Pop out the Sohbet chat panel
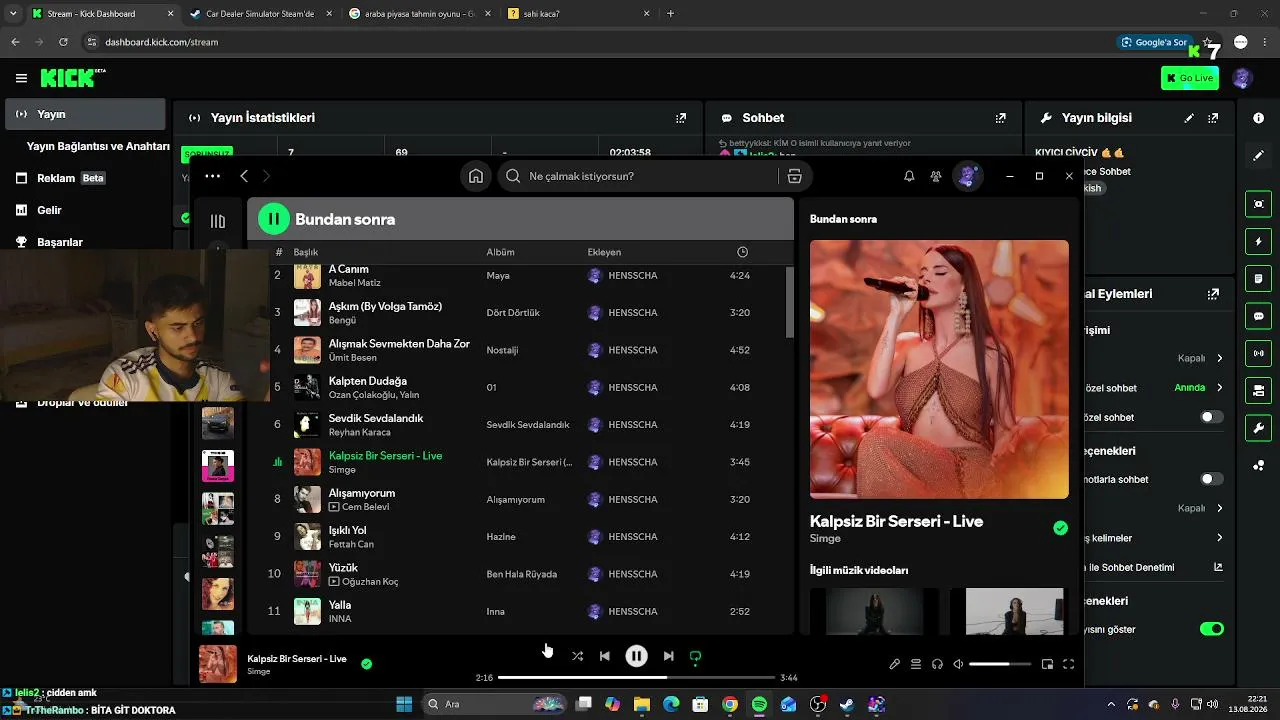The height and width of the screenshot is (720, 1280). (1000, 118)
